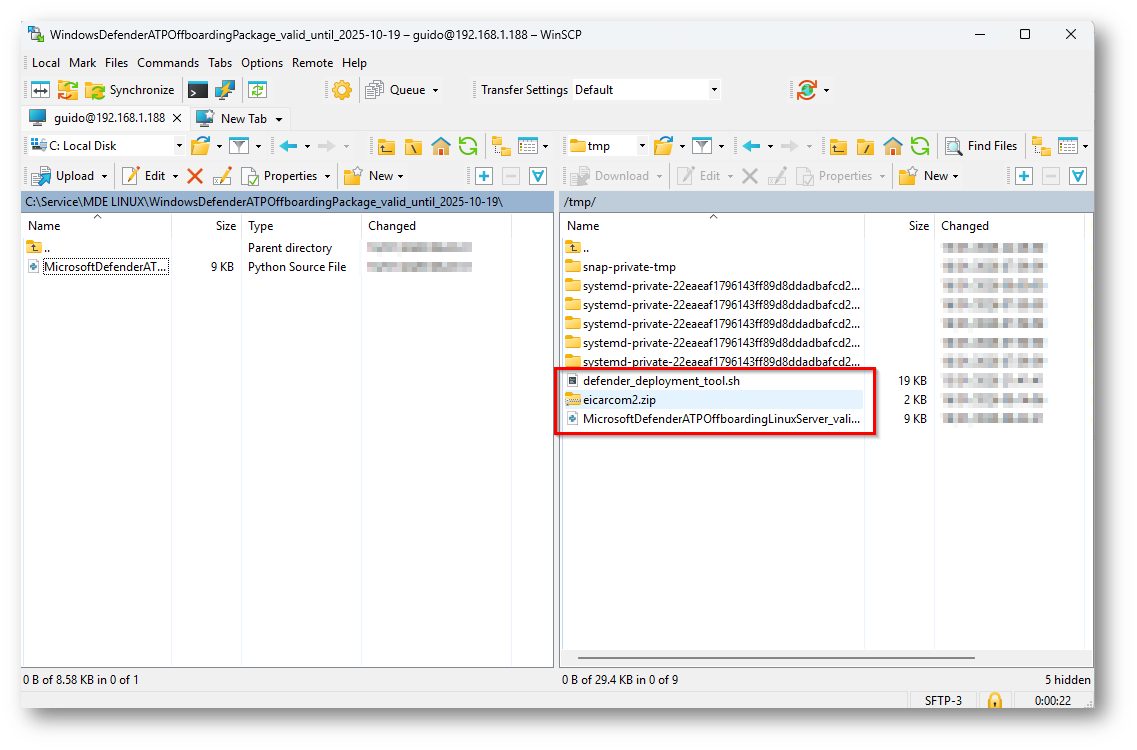Refresh the remote /tmp directory listing
Image resolution: width=1137 pixels, height=750 pixels.
point(920,146)
